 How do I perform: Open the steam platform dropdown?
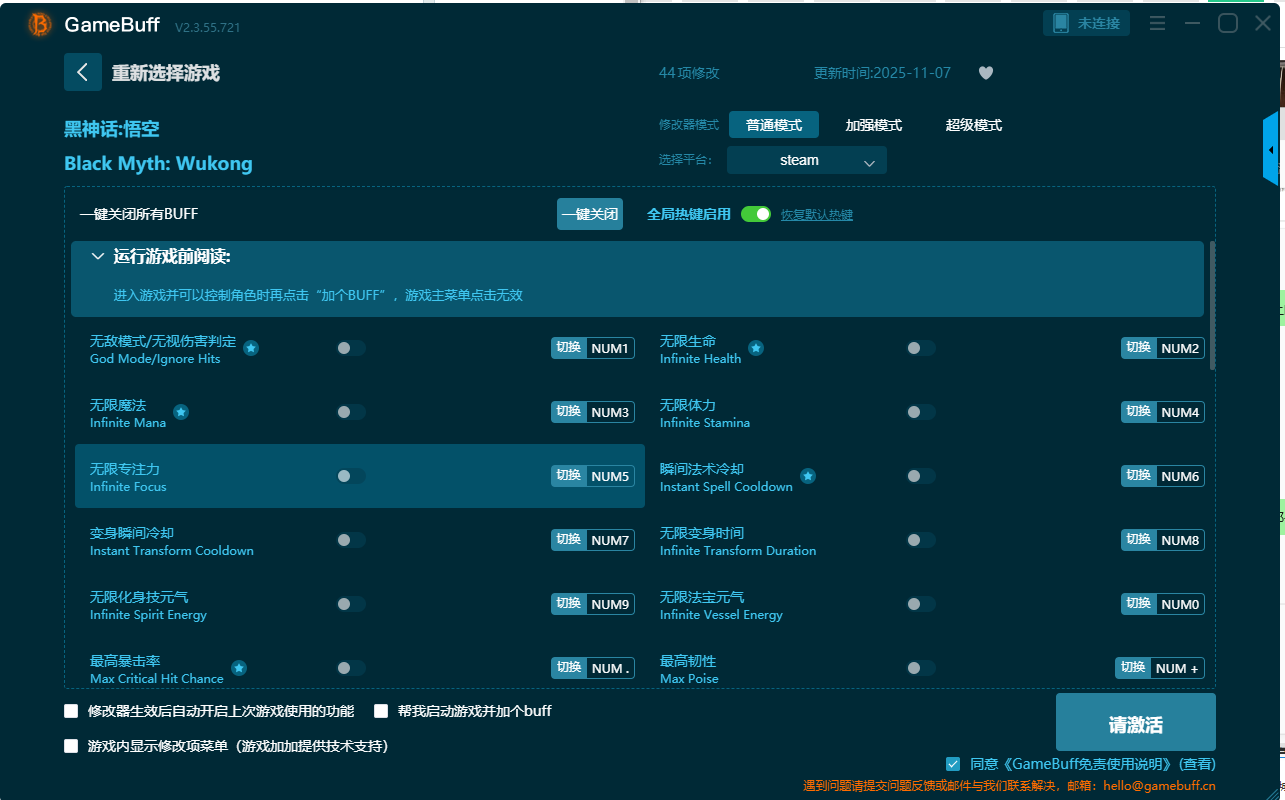(x=807, y=160)
